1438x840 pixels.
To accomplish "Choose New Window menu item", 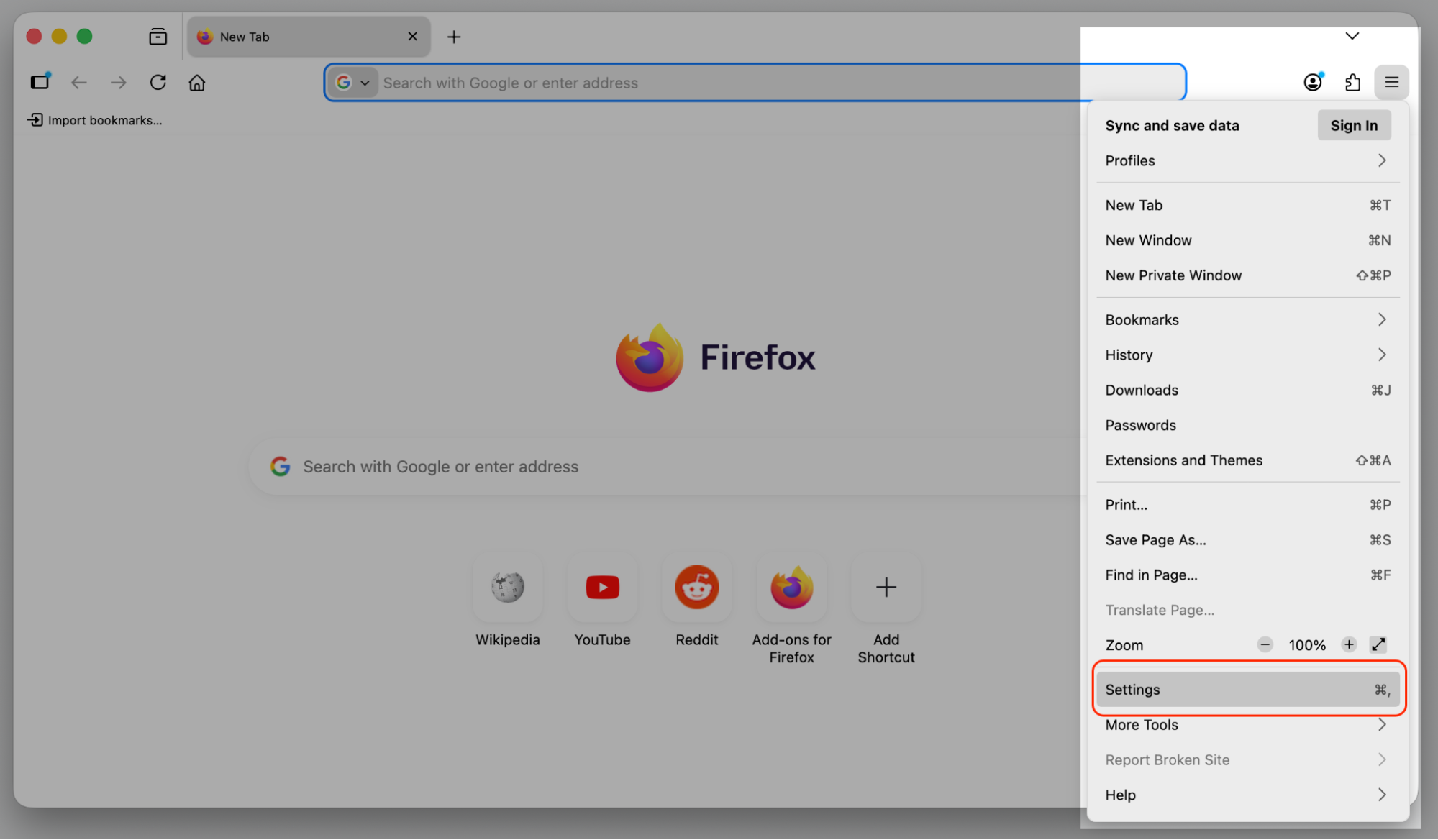I will point(1248,240).
